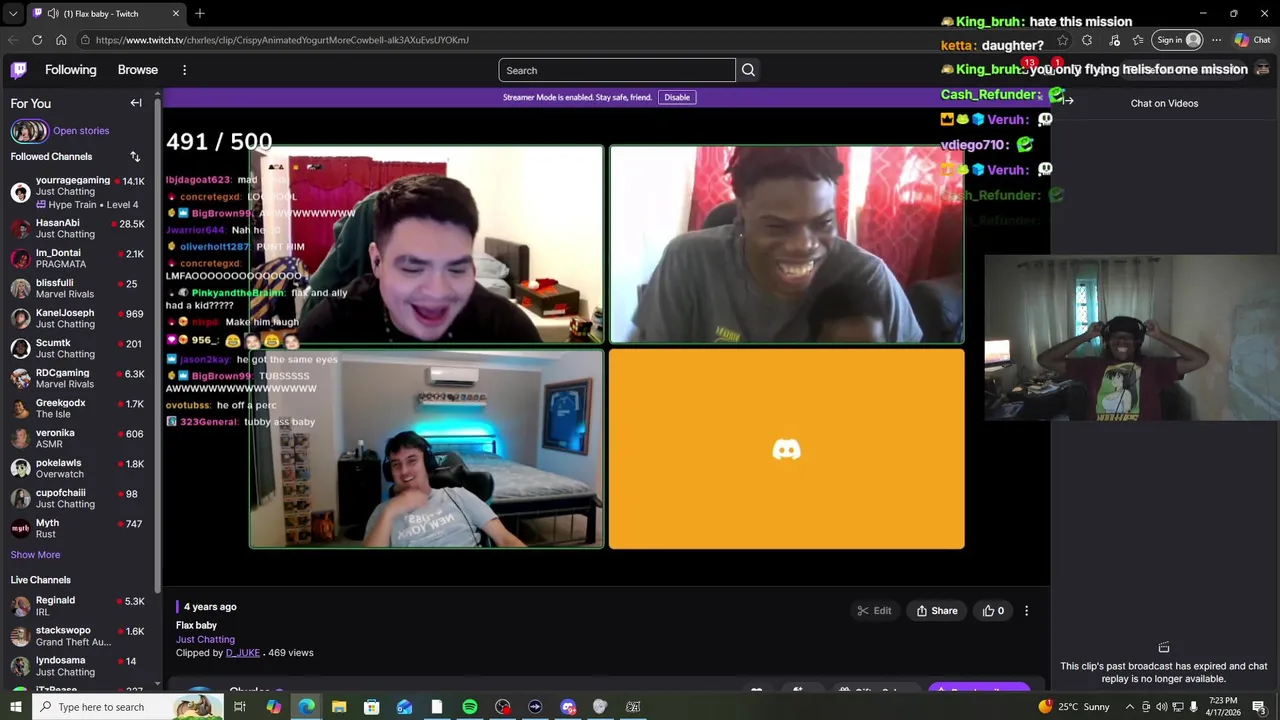This screenshot has width=1280, height=720.
Task: Click the clip video player
Action: click(x=606, y=347)
